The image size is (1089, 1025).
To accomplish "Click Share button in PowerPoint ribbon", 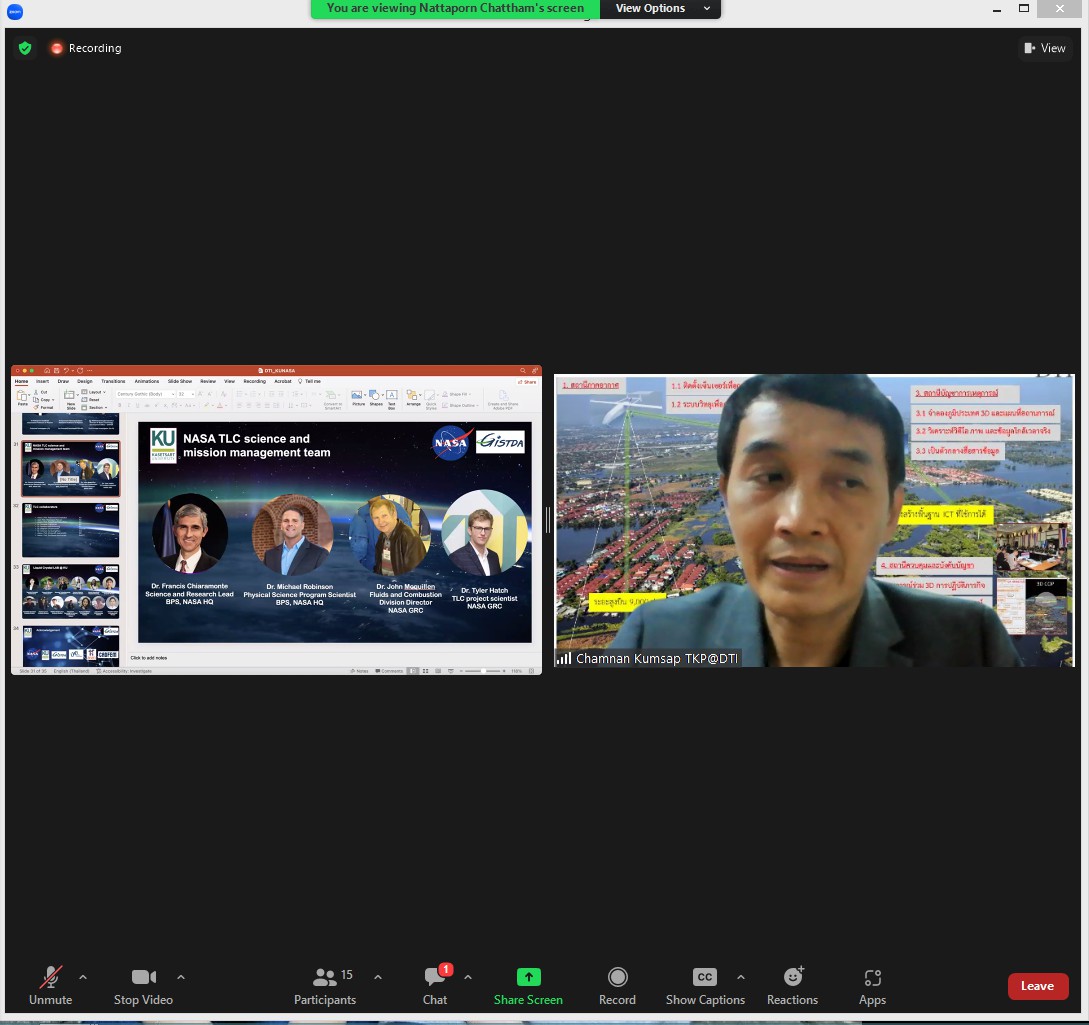I will (526, 382).
